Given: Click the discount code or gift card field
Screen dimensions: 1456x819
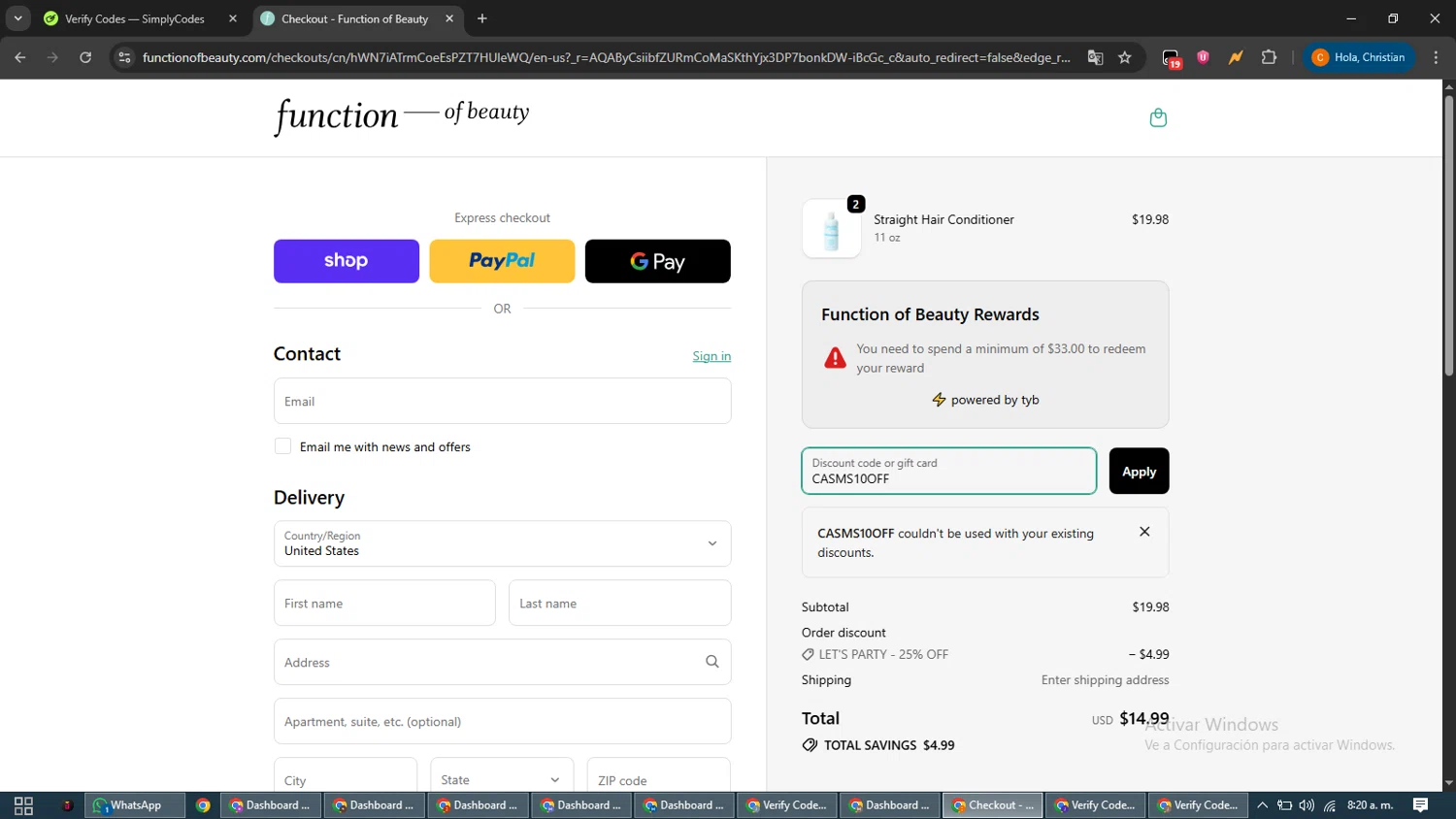Looking at the screenshot, I should coord(949,471).
